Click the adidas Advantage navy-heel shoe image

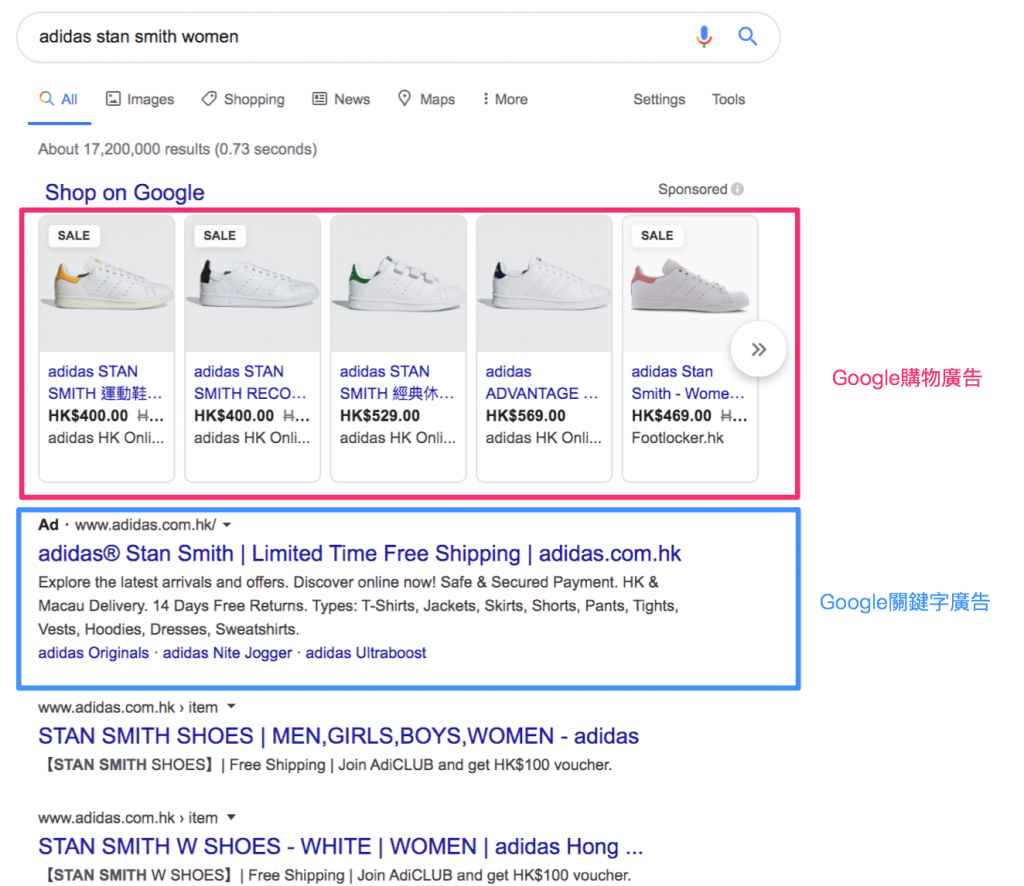click(x=545, y=284)
